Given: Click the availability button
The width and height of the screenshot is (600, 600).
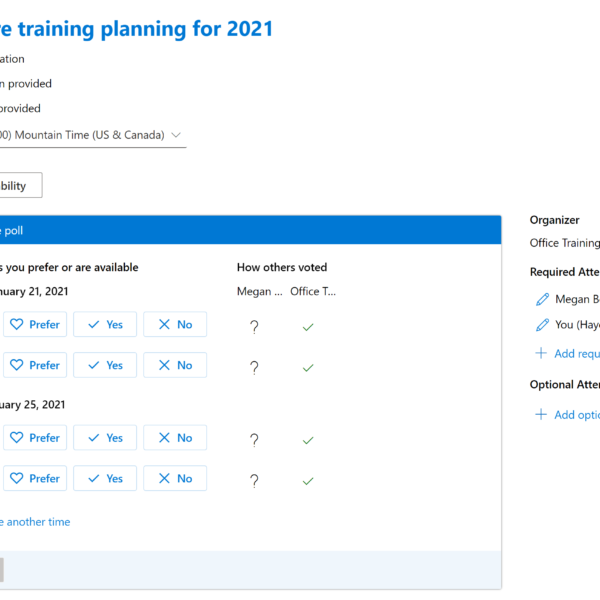Looking at the screenshot, I should [x=19, y=185].
